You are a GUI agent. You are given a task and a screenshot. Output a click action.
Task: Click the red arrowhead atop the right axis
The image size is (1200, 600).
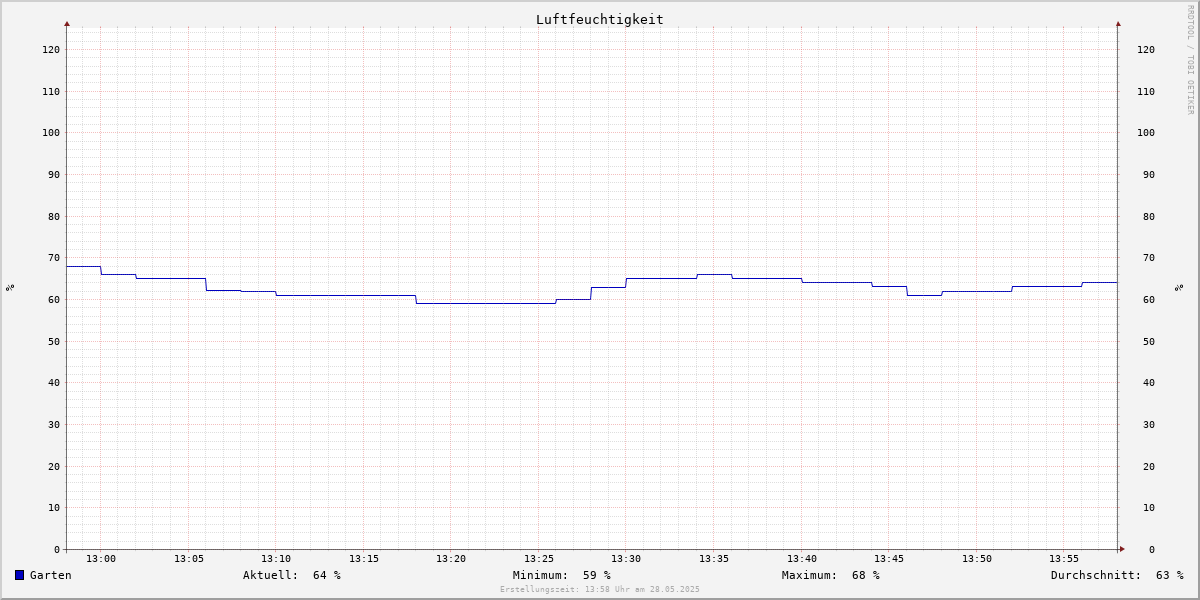[1118, 23]
